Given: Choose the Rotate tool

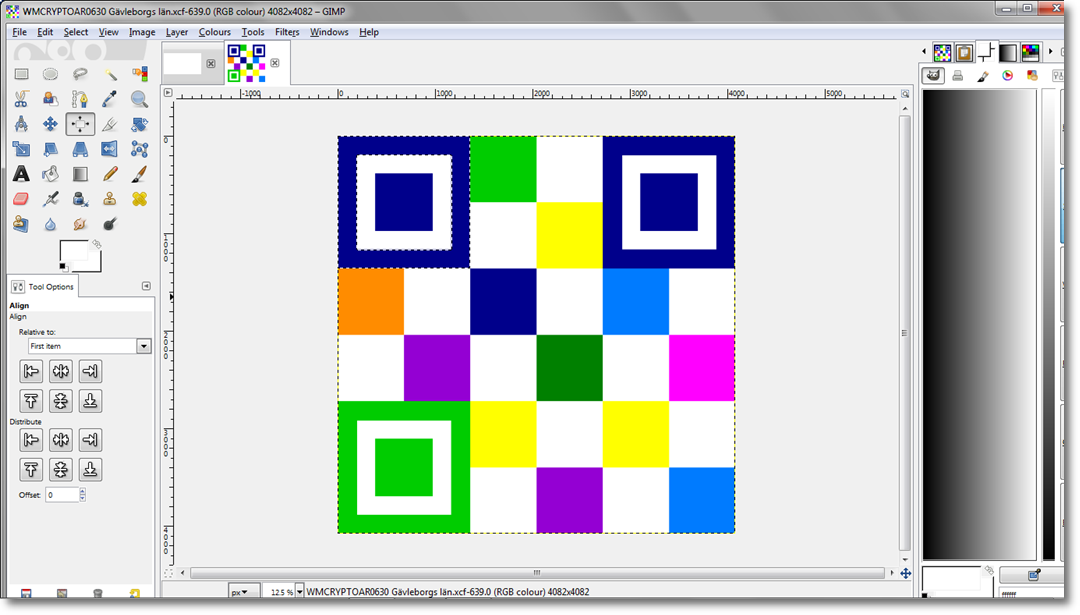Looking at the screenshot, I should pos(140,124).
